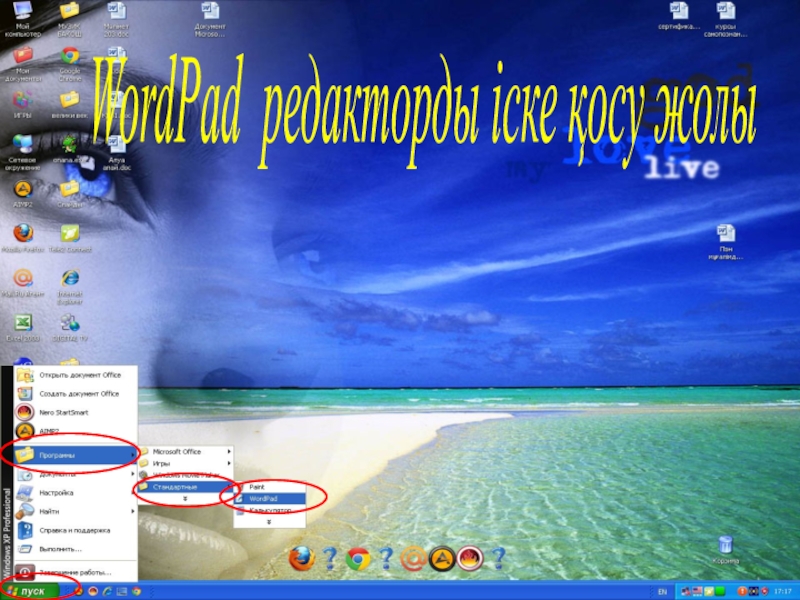Select the Mail.Ru Агент desktop shortcut

point(22,283)
